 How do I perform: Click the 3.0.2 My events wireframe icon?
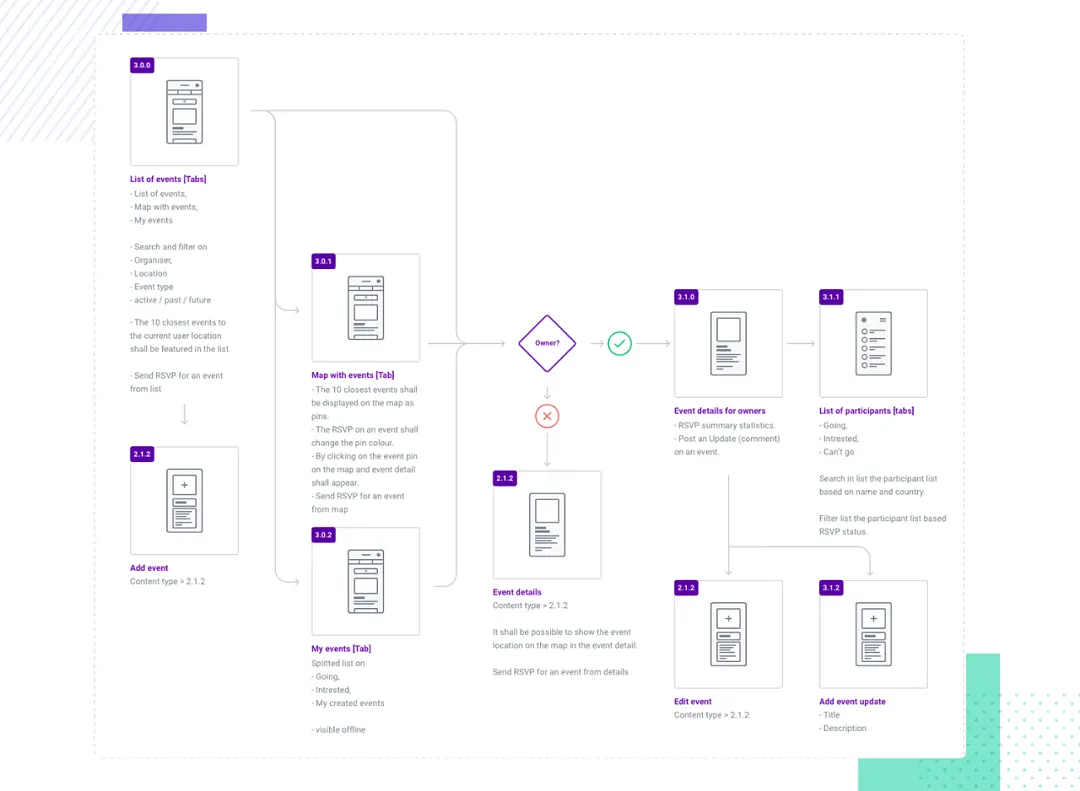coord(366,582)
